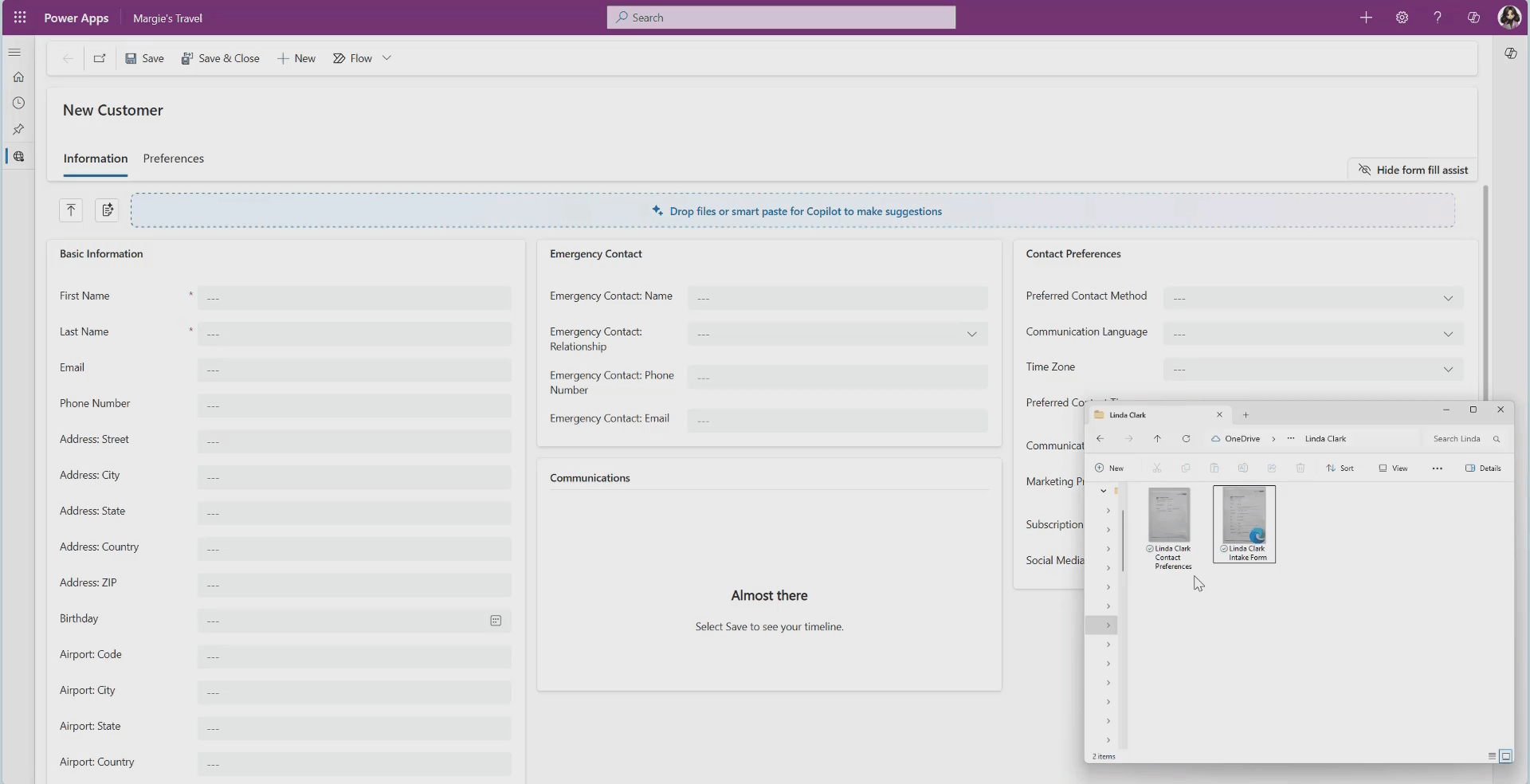
Task: Expand the Time Zone dropdown
Action: point(1448,370)
